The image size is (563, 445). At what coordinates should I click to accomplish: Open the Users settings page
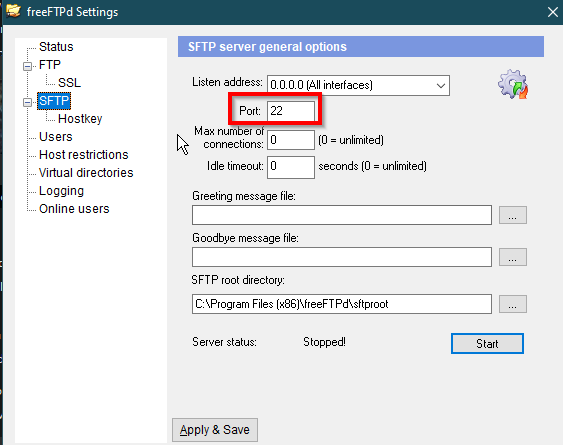(x=56, y=137)
